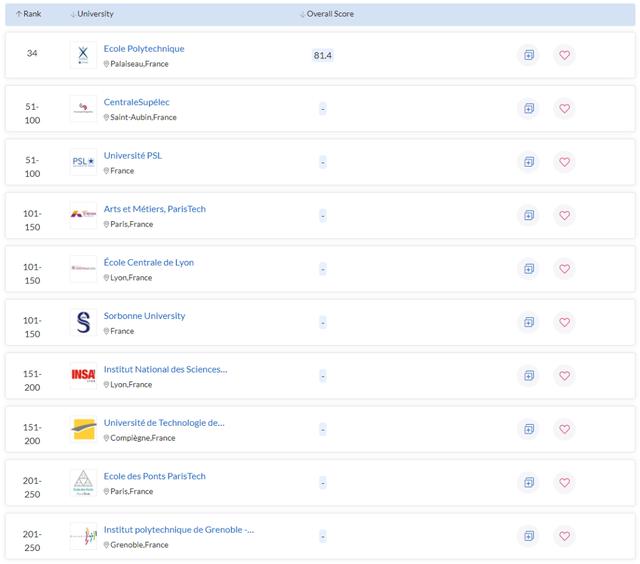The height and width of the screenshot is (564, 640).
Task: Shortlist Université PSL using heart icon
Action: tap(564, 162)
